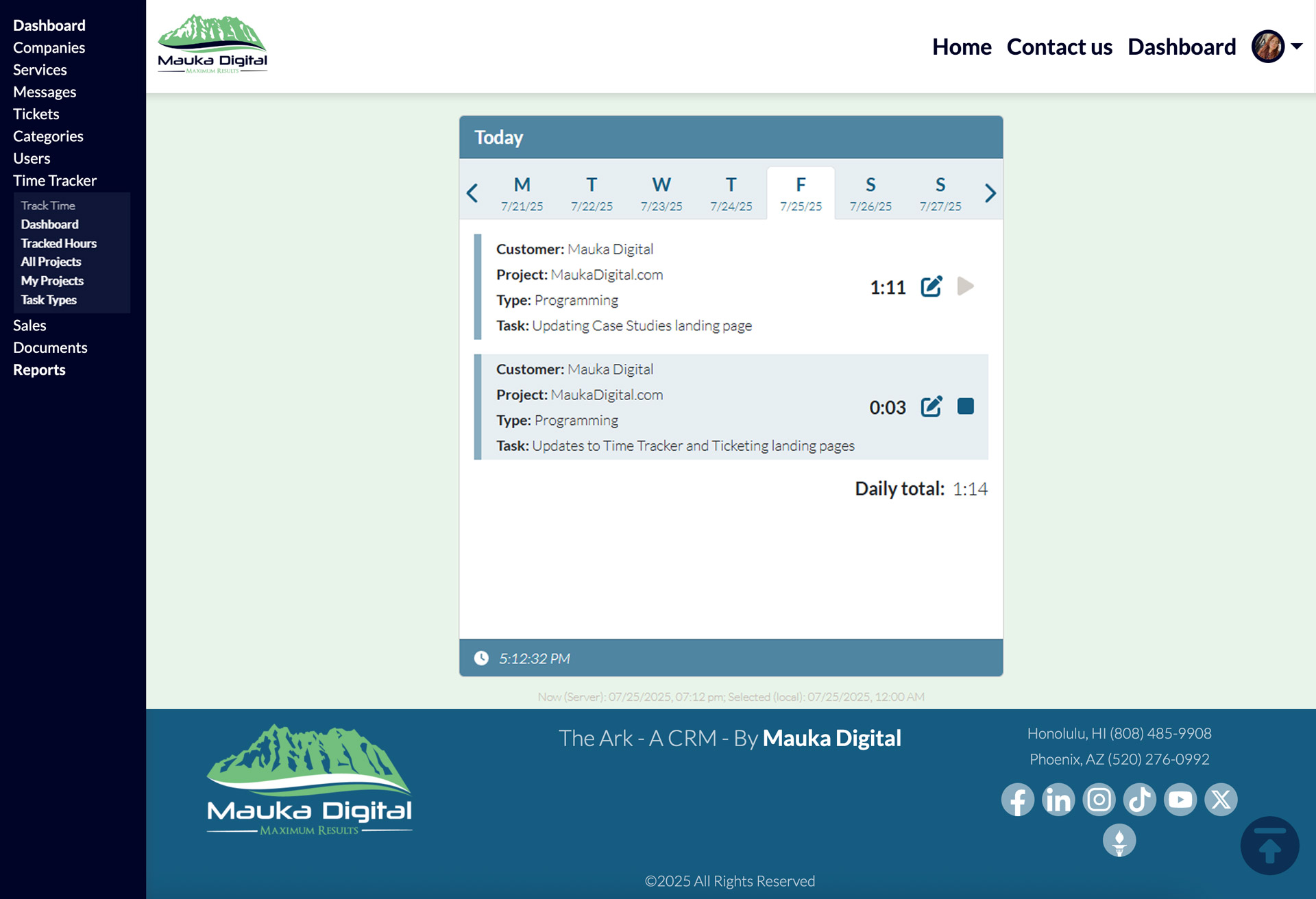The height and width of the screenshot is (899, 1316).
Task: Call the Phoenix (520) 276-0992 number
Action: pos(1158,759)
